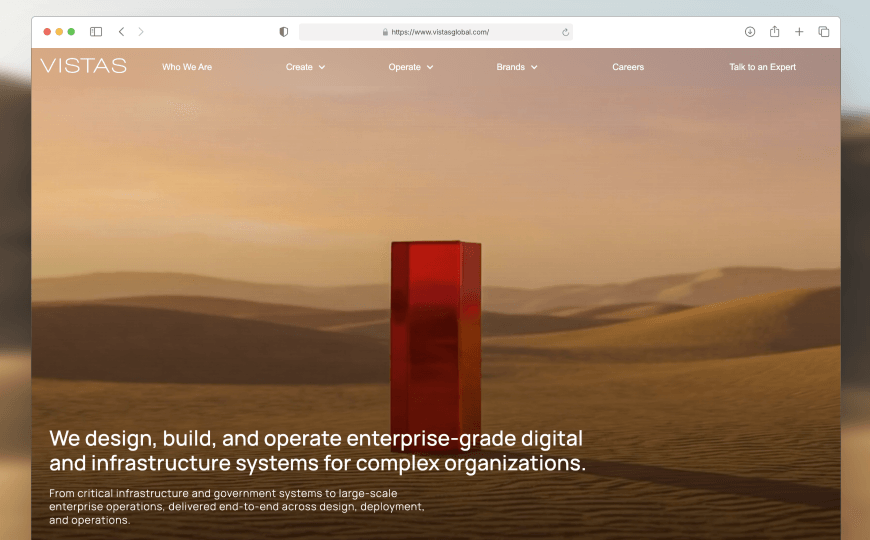Open the Share icon menu
The height and width of the screenshot is (540, 870).
pos(775,31)
